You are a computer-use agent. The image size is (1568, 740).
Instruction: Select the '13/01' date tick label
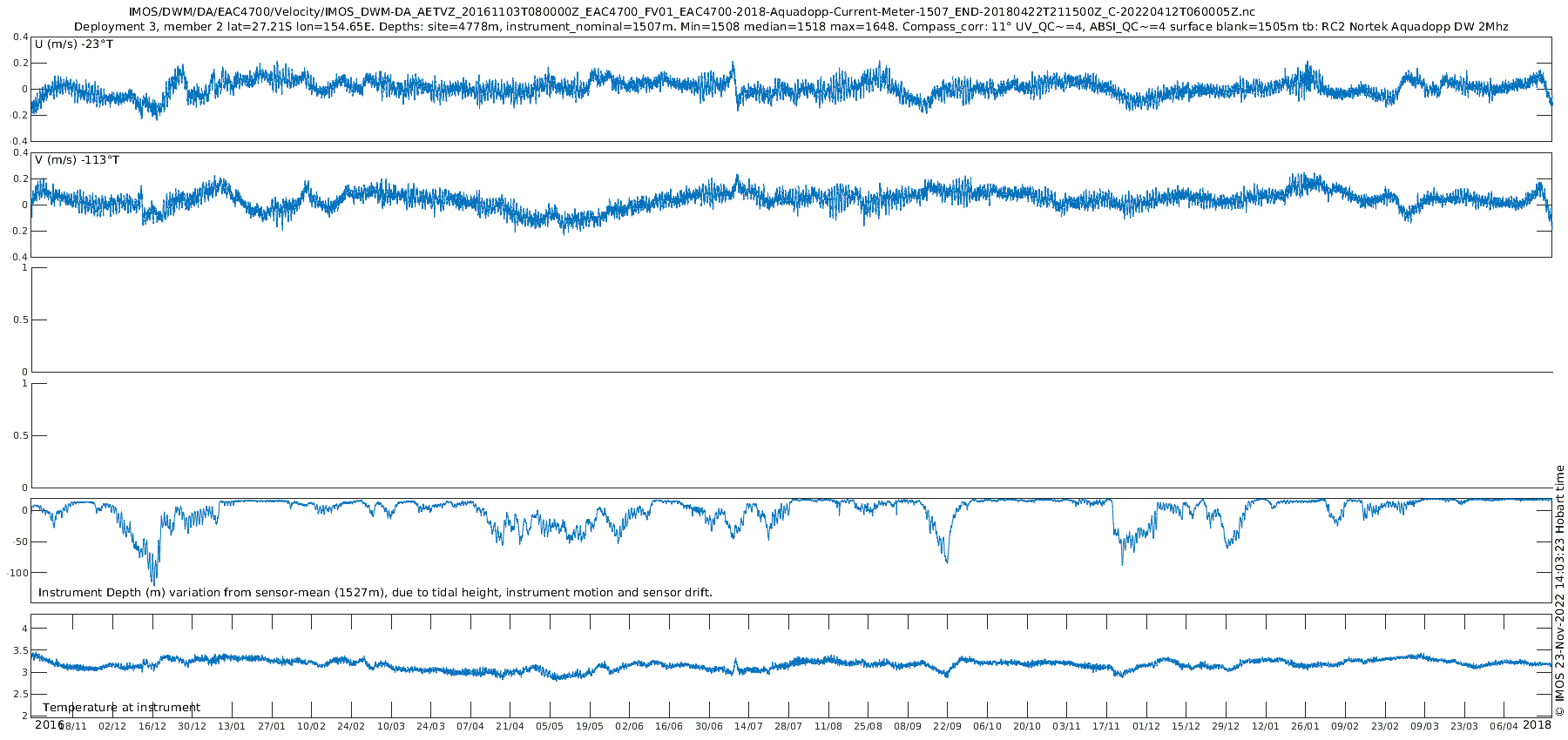[232, 726]
